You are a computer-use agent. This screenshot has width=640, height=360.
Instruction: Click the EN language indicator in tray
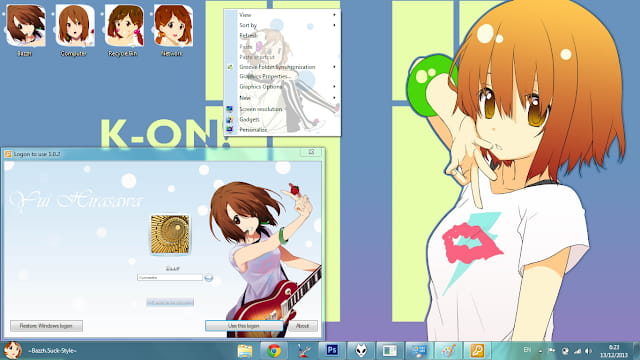click(527, 350)
